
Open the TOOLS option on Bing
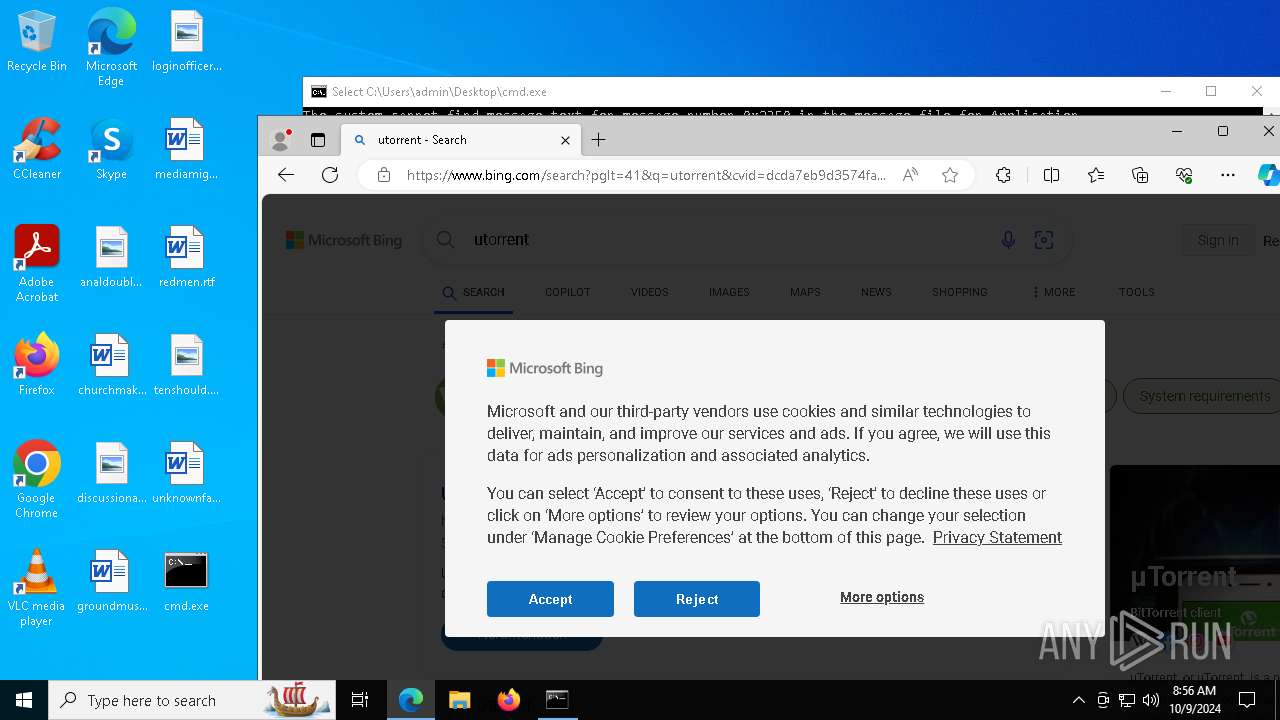coord(1136,292)
